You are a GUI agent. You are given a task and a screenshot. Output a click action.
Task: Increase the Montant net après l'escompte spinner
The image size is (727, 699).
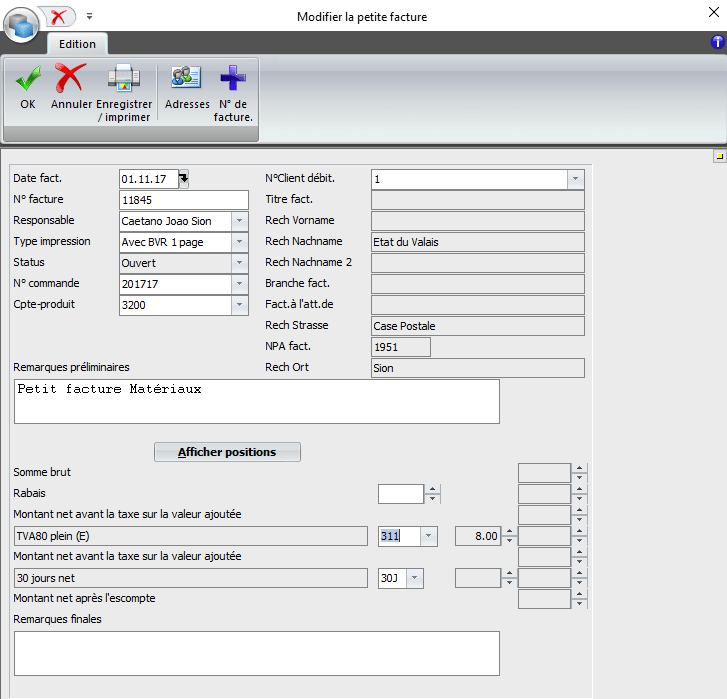[580, 594]
